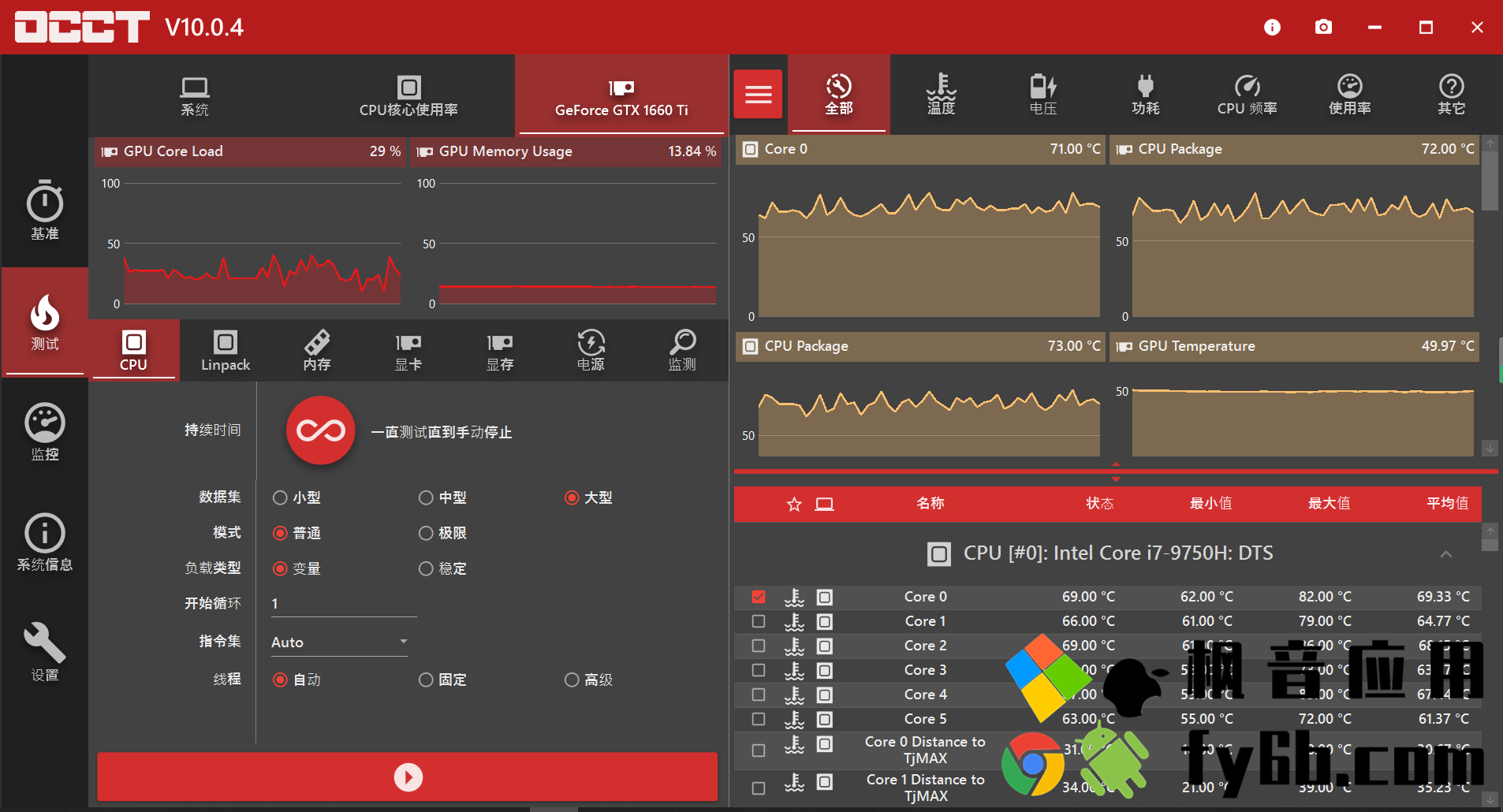Screen dimensions: 1503x812
Task: Switch to the 系统 graph tab
Action: pos(195,97)
